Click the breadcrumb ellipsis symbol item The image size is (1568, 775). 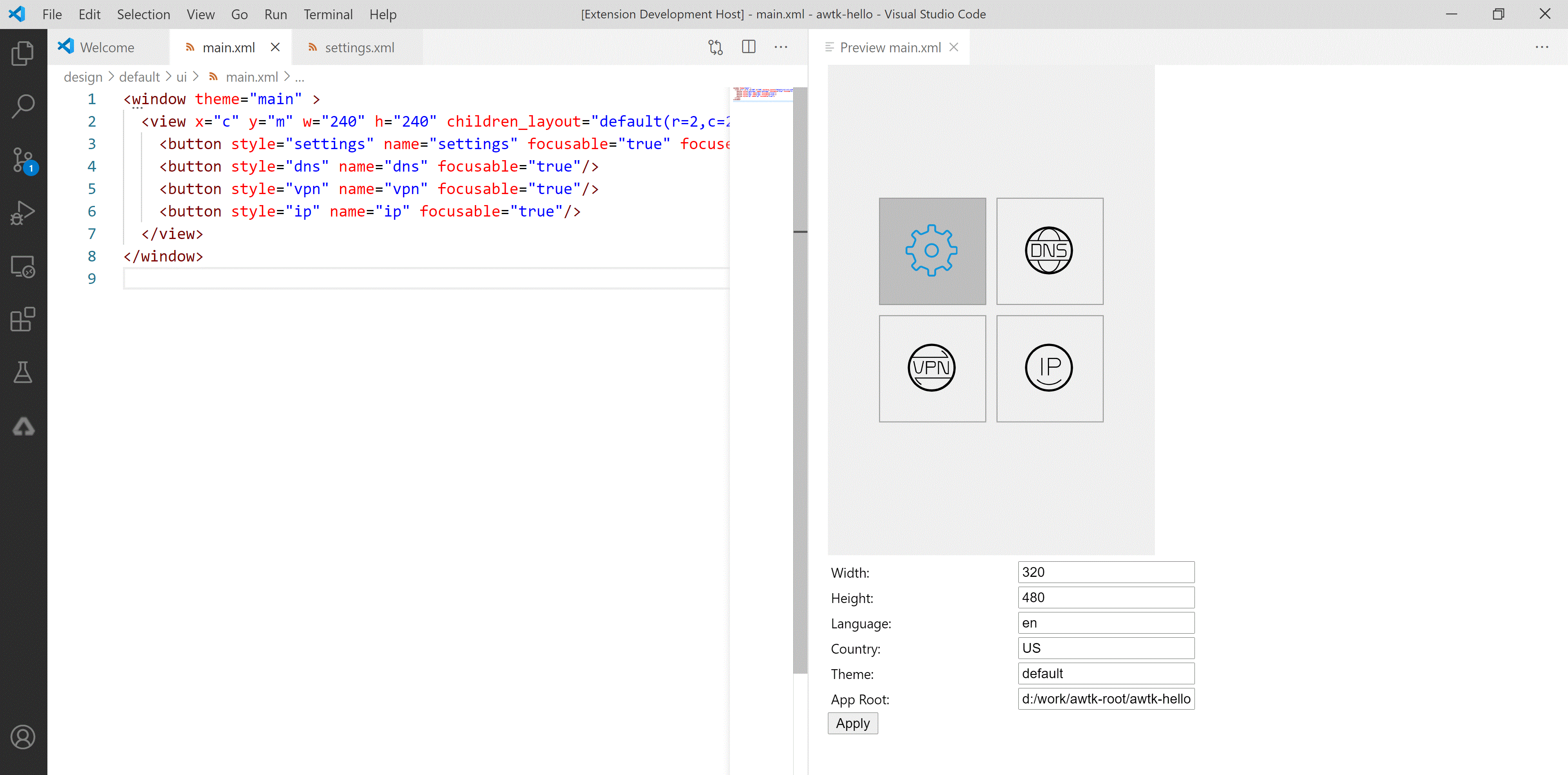300,77
